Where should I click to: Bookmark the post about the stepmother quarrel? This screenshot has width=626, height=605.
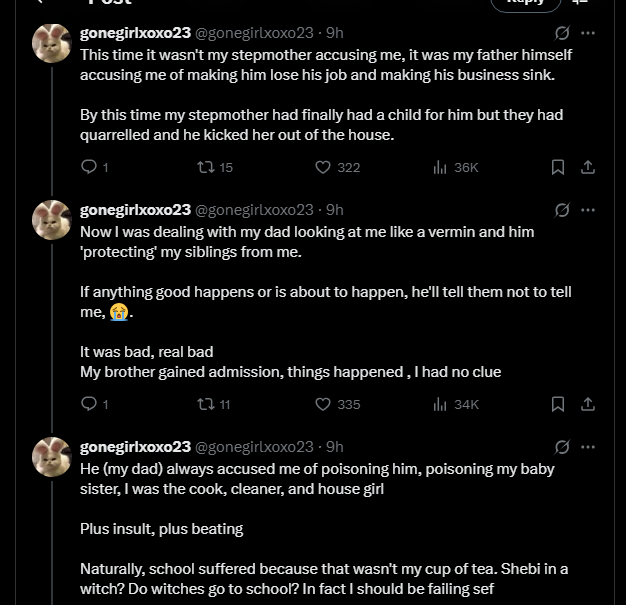558,167
